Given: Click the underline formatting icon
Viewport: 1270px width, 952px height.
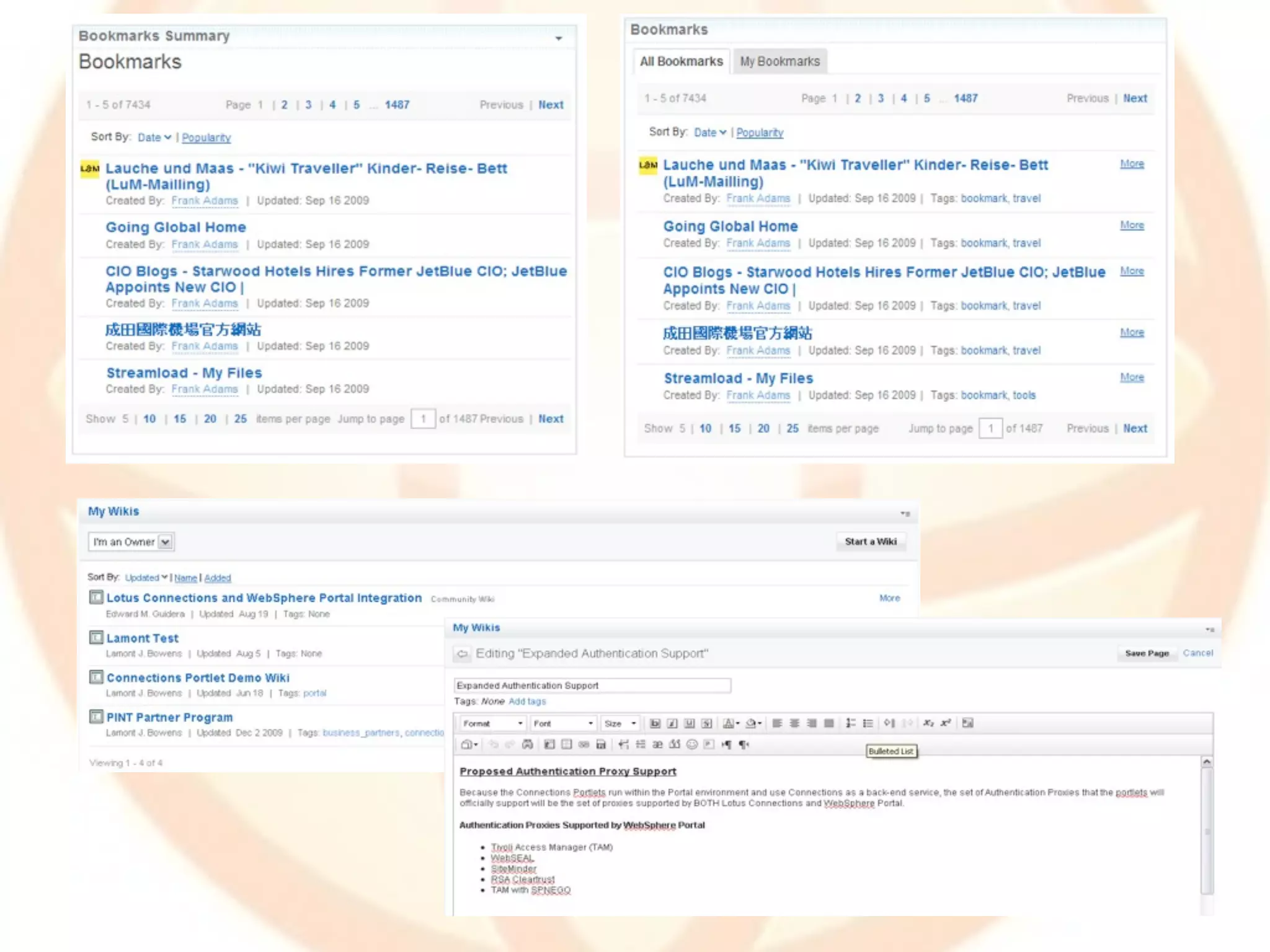Looking at the screenshot, I should tap(690, 723).
